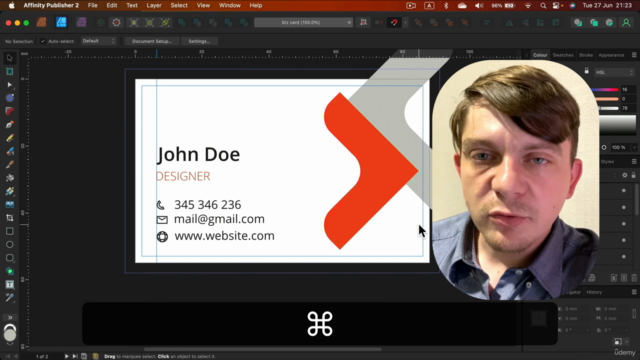Click the fill colour circle in toolbar
The width and height of the screenshot is (640, 360).
[x=10, y=335]
